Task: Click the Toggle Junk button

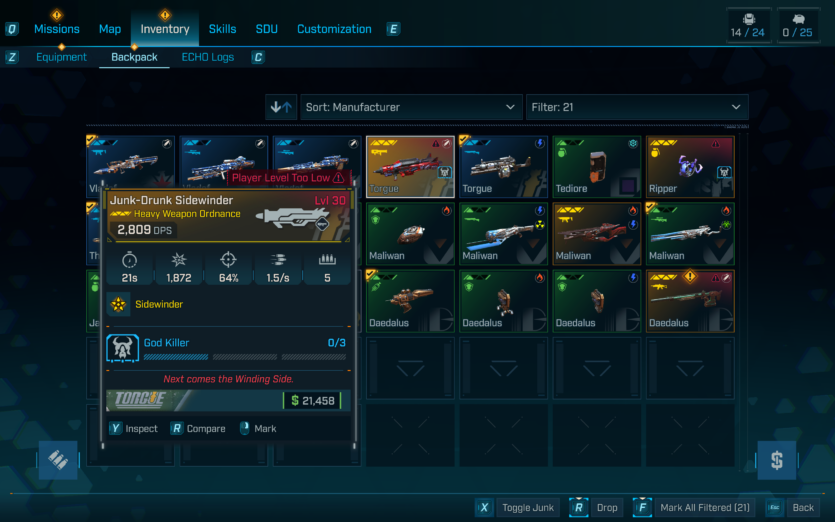Action: coord(528,508)
